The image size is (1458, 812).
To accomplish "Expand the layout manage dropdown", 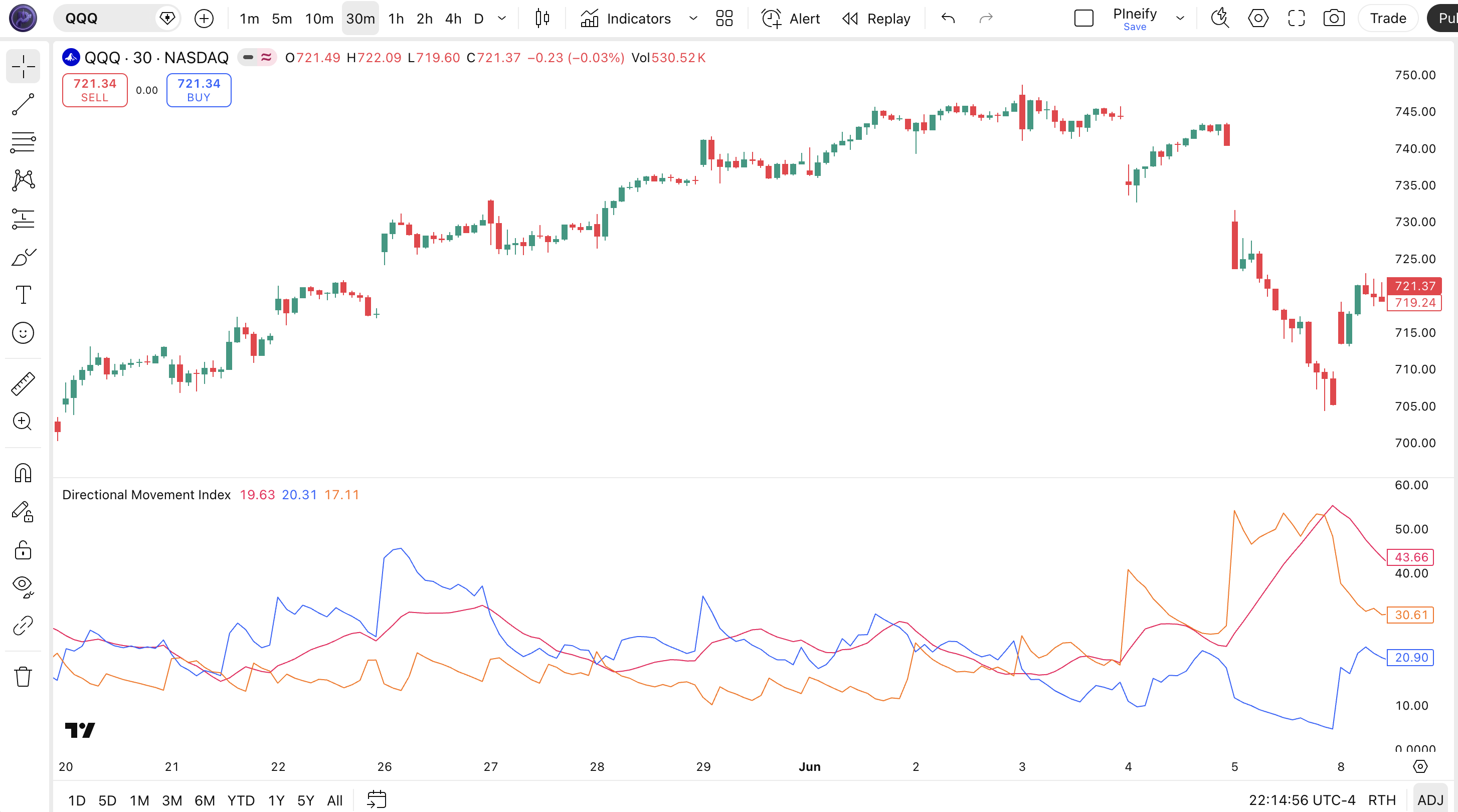I will (x=1180, y=19).
